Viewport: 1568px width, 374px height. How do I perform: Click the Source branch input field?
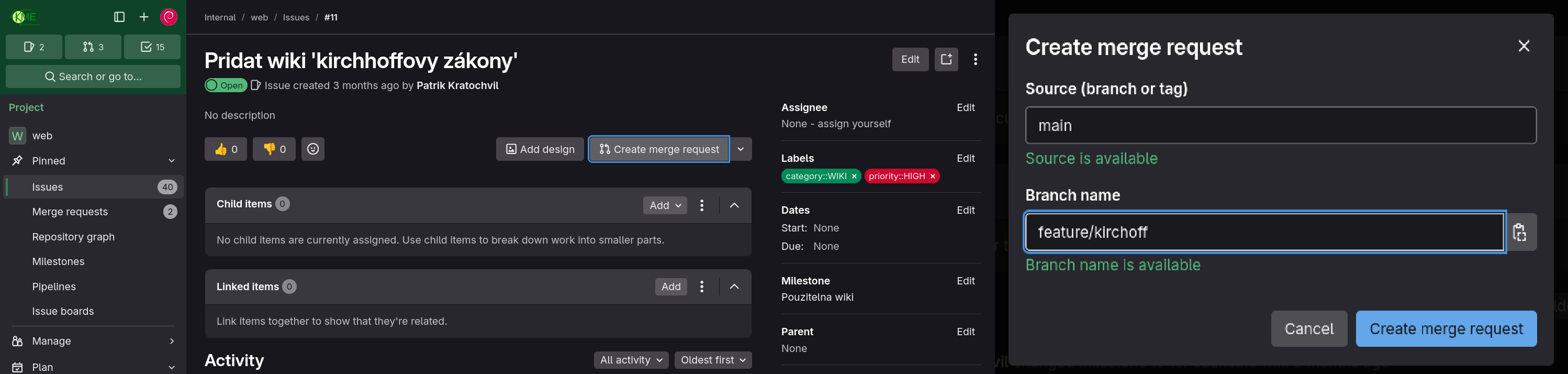1280,126
